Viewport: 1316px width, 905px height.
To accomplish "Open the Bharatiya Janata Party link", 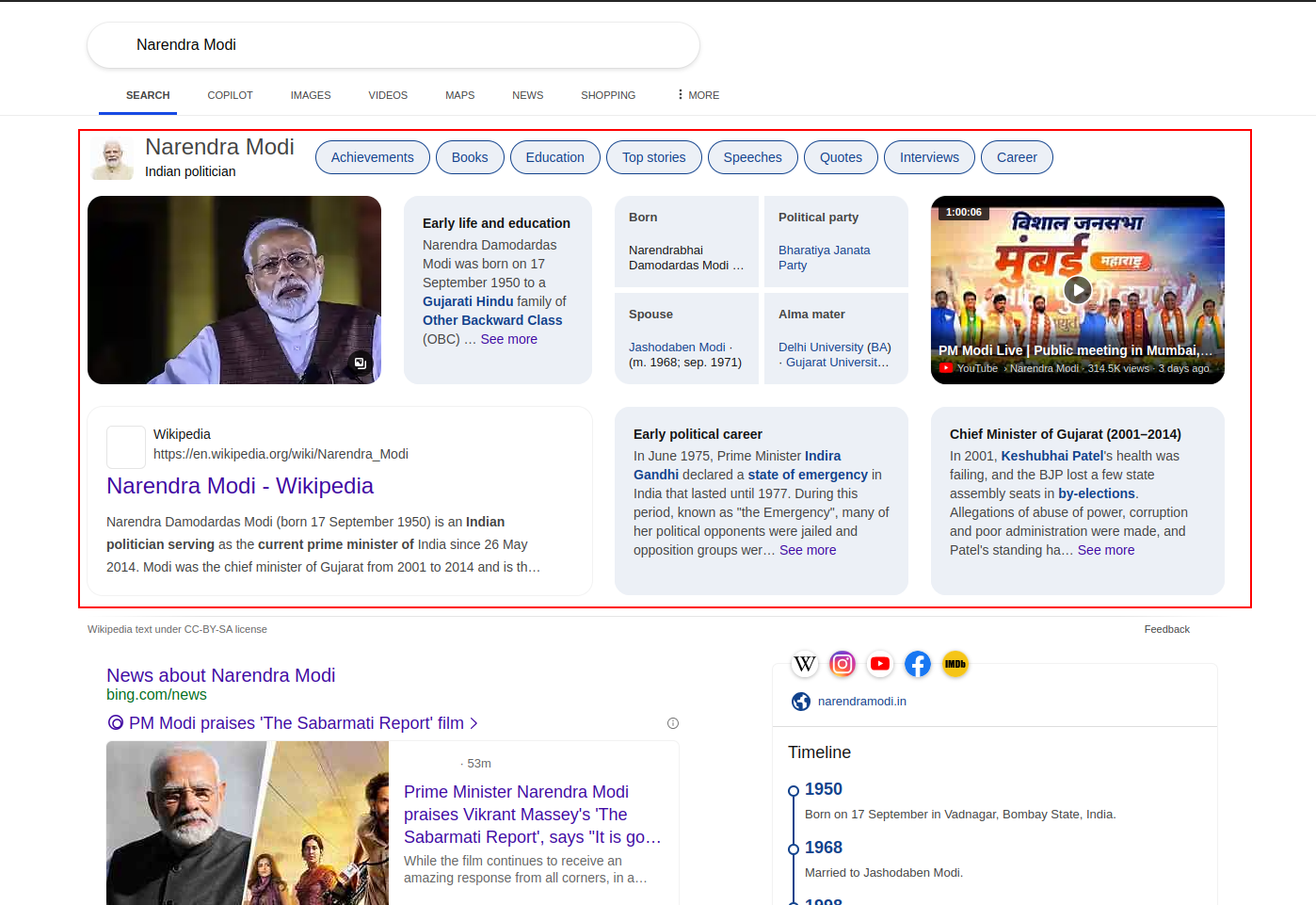I will (x=824, y=257).
